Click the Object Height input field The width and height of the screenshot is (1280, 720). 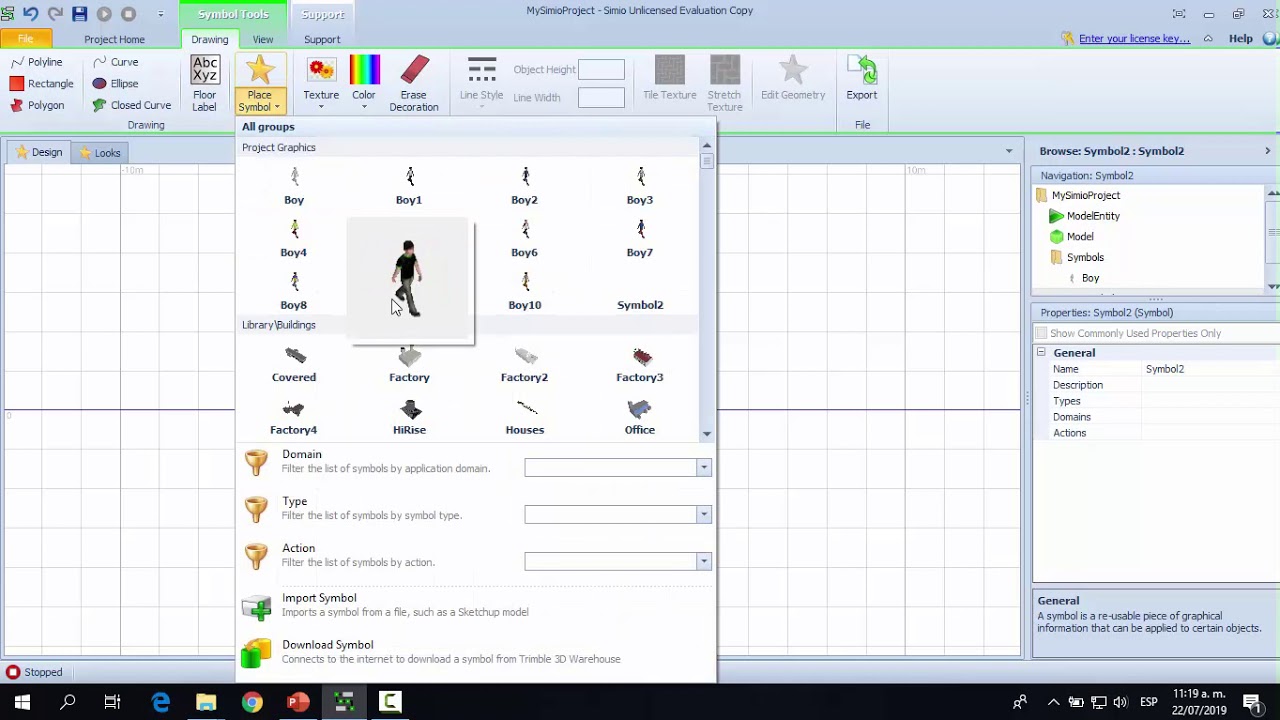pos(601,70)
